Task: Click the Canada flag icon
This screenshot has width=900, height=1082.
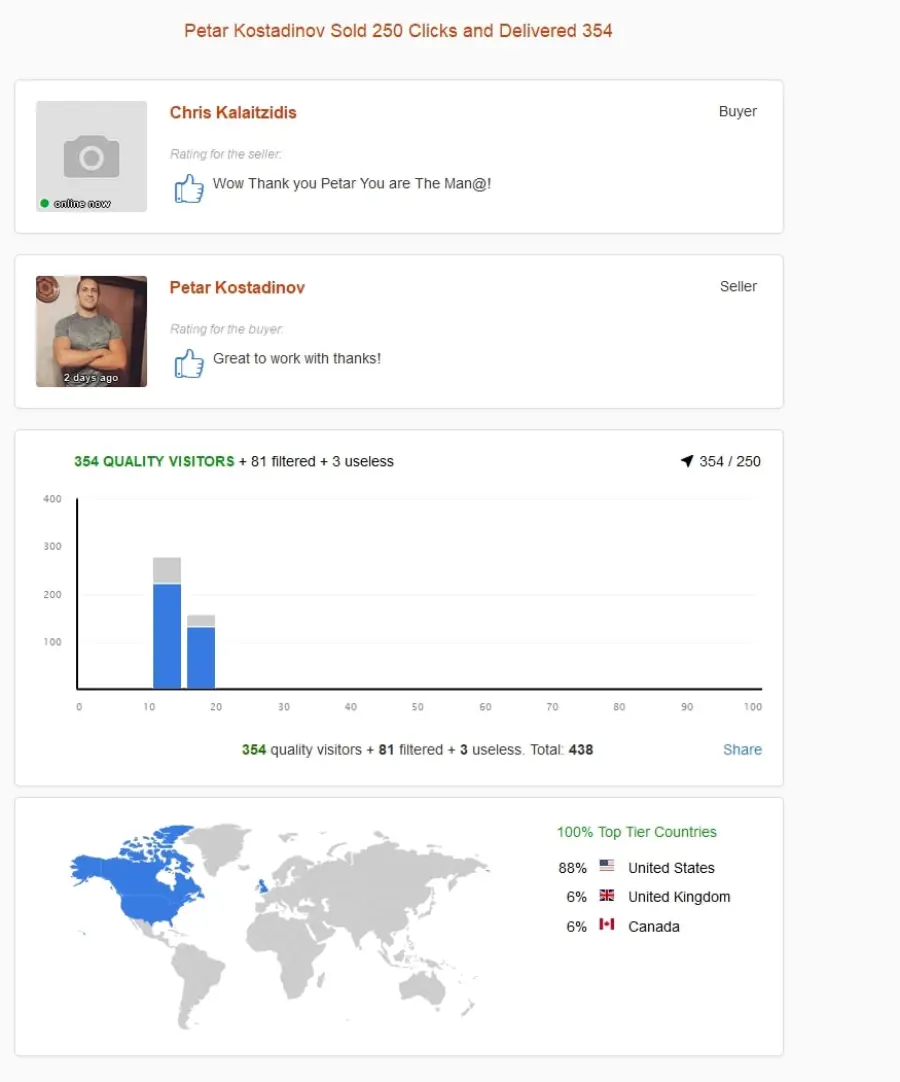Action: pos(607,924)
